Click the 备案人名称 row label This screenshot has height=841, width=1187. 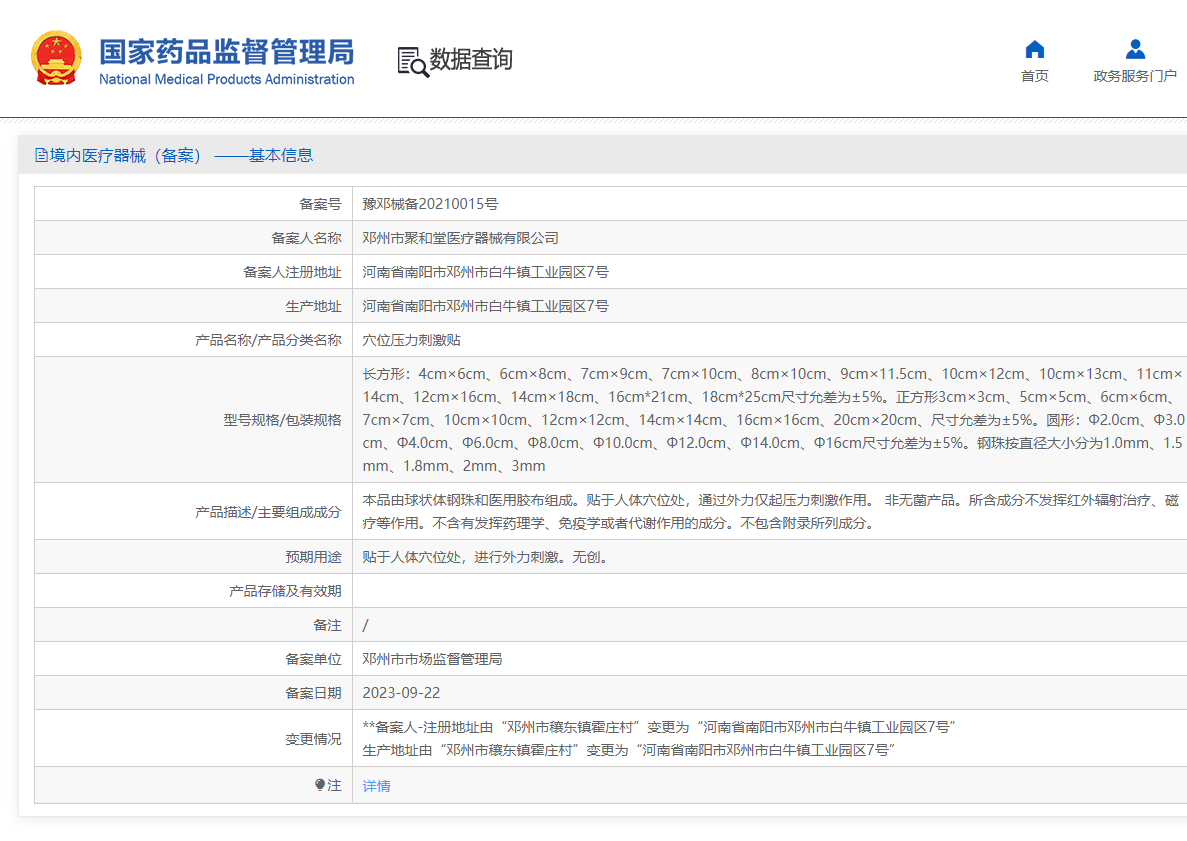307,238
